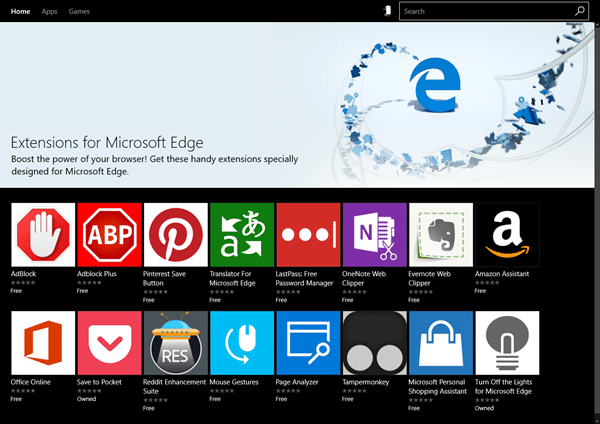Go to the Home tab
Image resolution: width=600 pixels, height=424 pixels.
[20, 11]
